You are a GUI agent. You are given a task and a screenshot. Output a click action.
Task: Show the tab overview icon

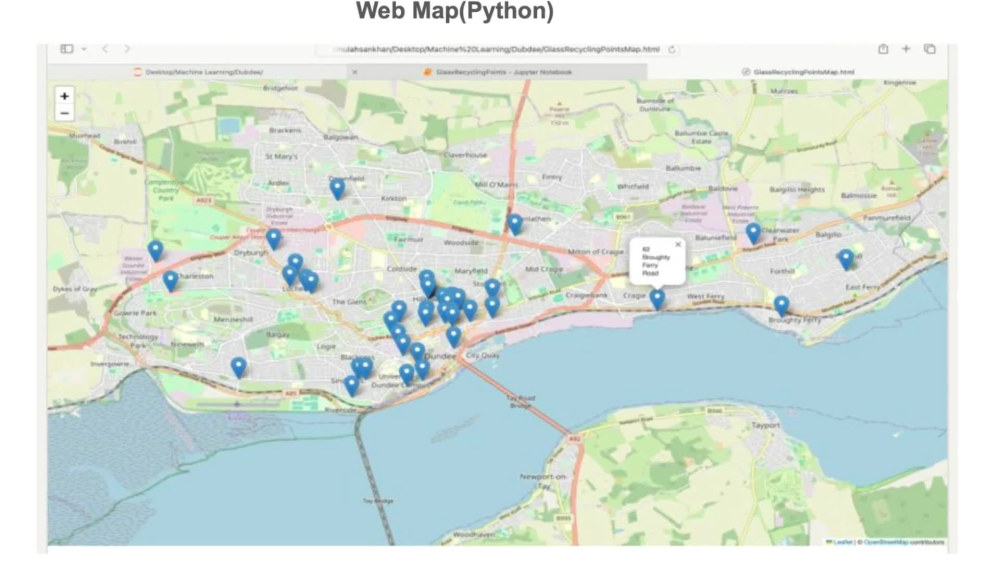(930, 49)
